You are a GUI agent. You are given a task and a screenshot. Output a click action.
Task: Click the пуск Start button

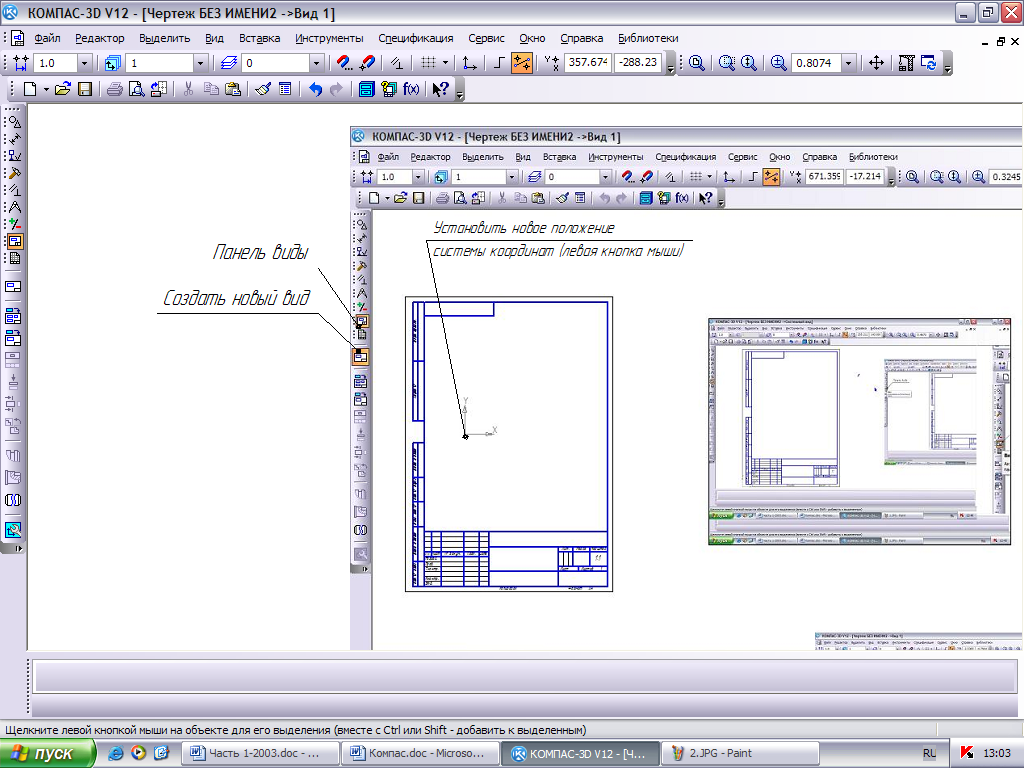(48, 753)
